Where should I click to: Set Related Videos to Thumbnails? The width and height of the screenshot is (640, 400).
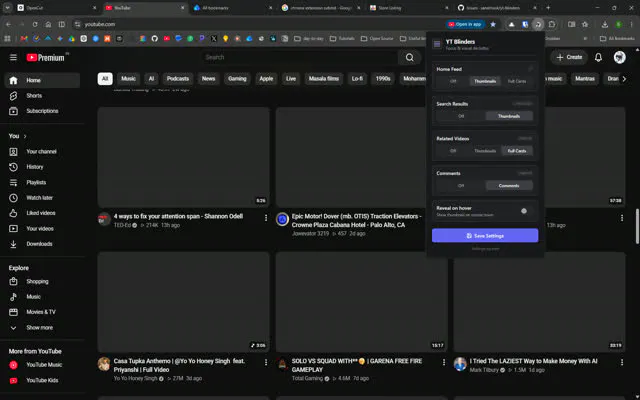coord(485,151)
